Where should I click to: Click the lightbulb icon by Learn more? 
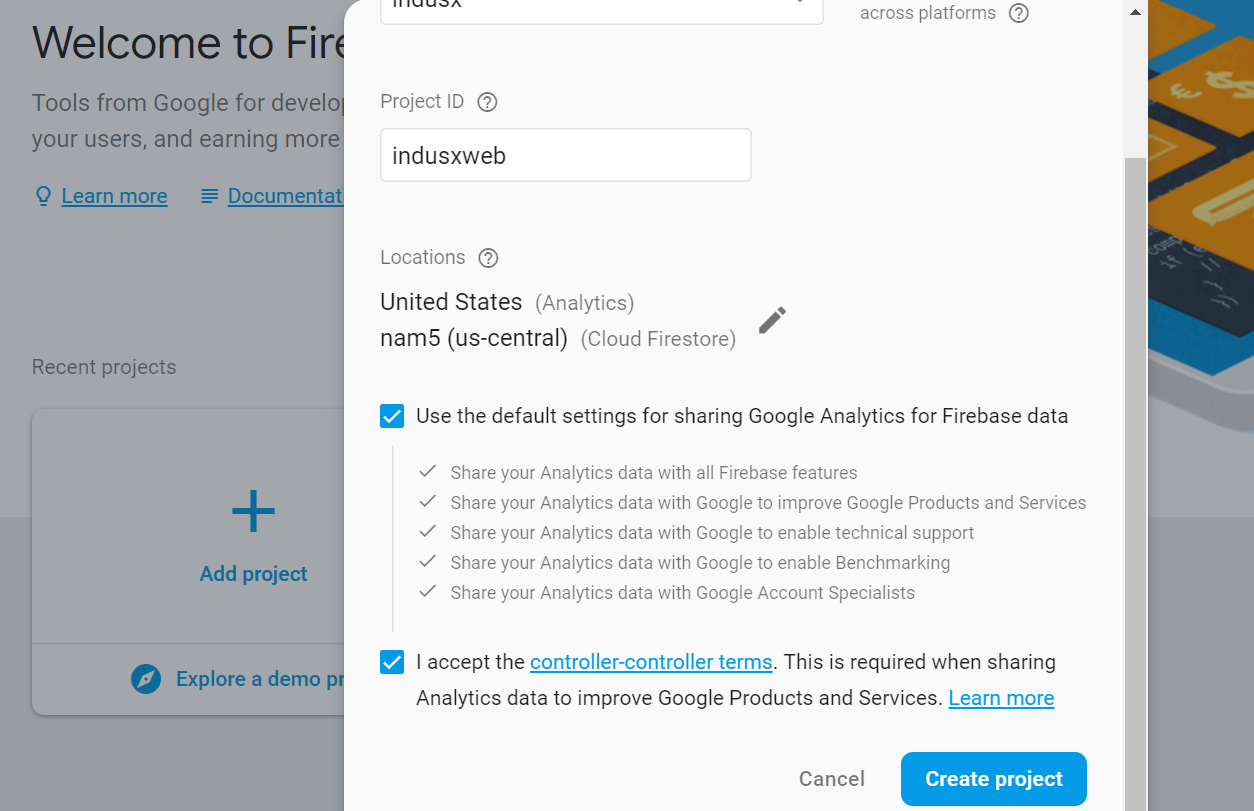(43, 196)
